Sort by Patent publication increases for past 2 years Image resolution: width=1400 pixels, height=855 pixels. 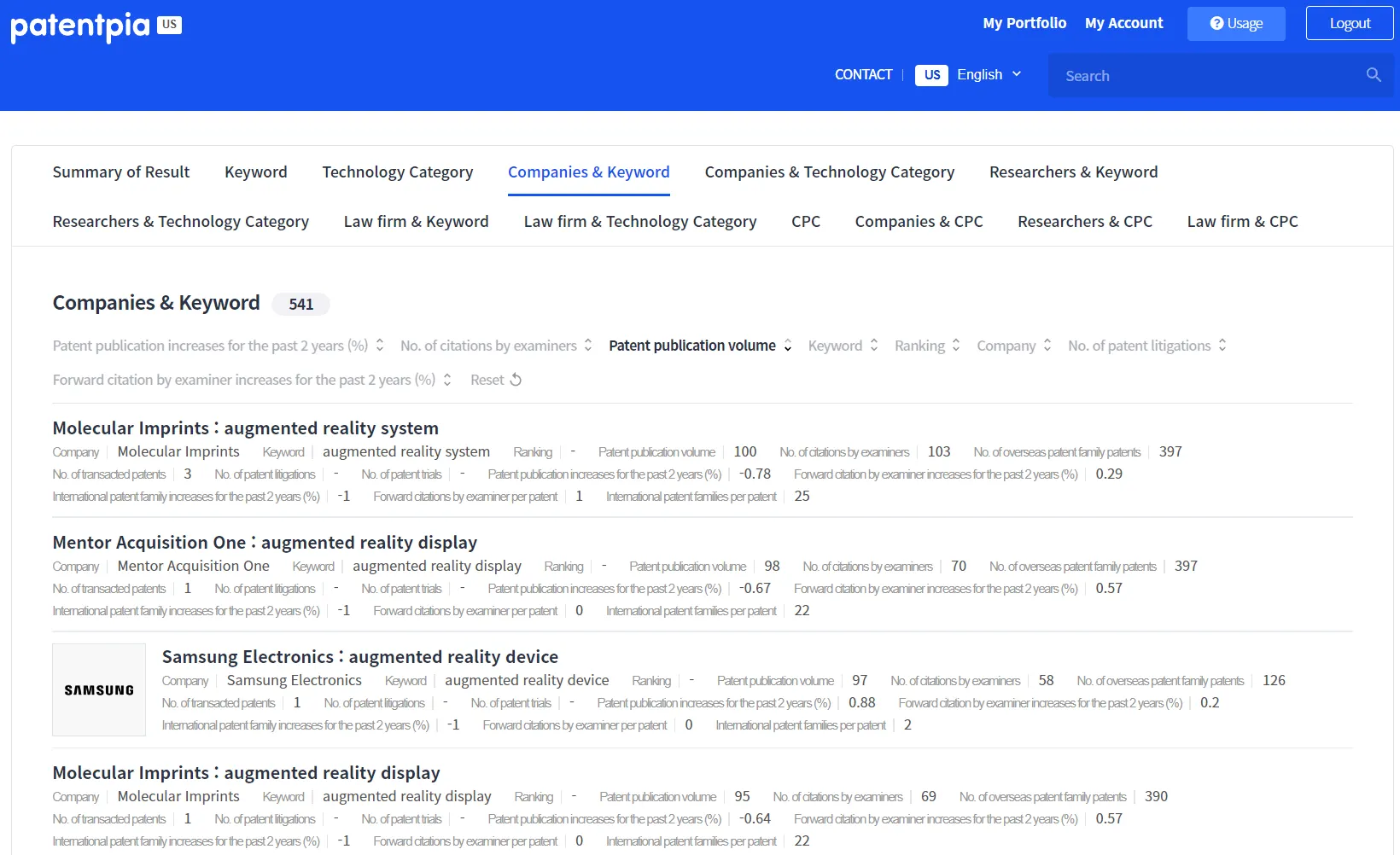219,346
